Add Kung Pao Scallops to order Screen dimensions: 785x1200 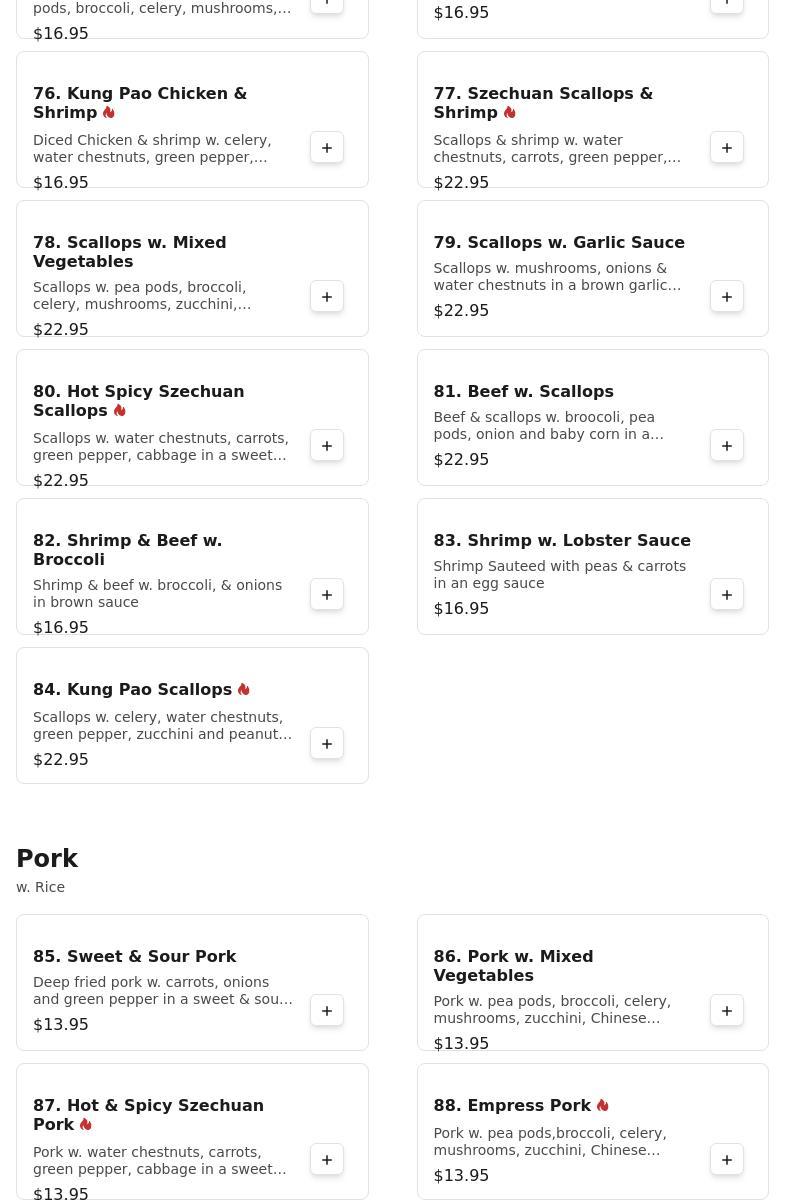pos(327,744)
